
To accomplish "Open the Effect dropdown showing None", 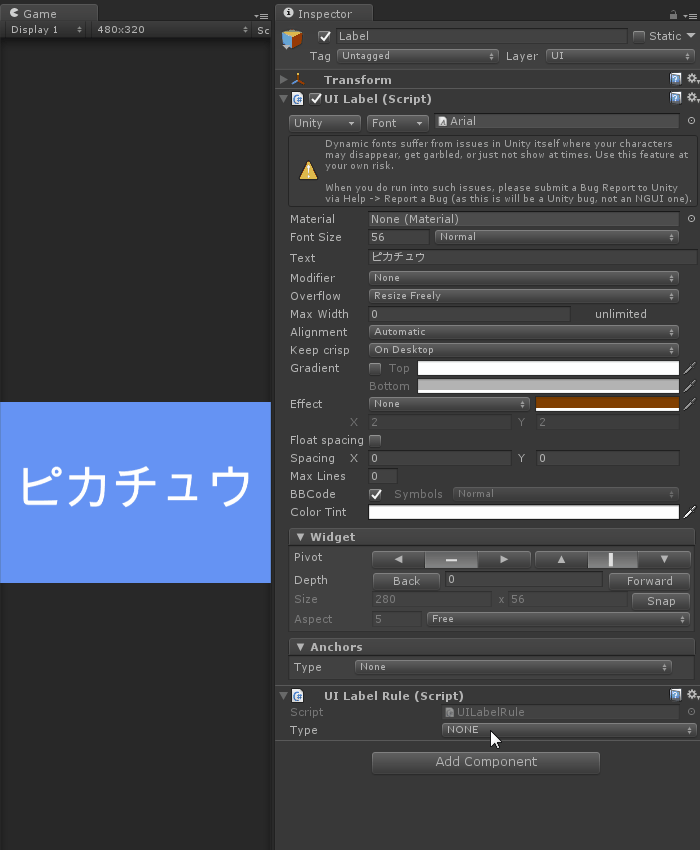I will coord(449,404).
